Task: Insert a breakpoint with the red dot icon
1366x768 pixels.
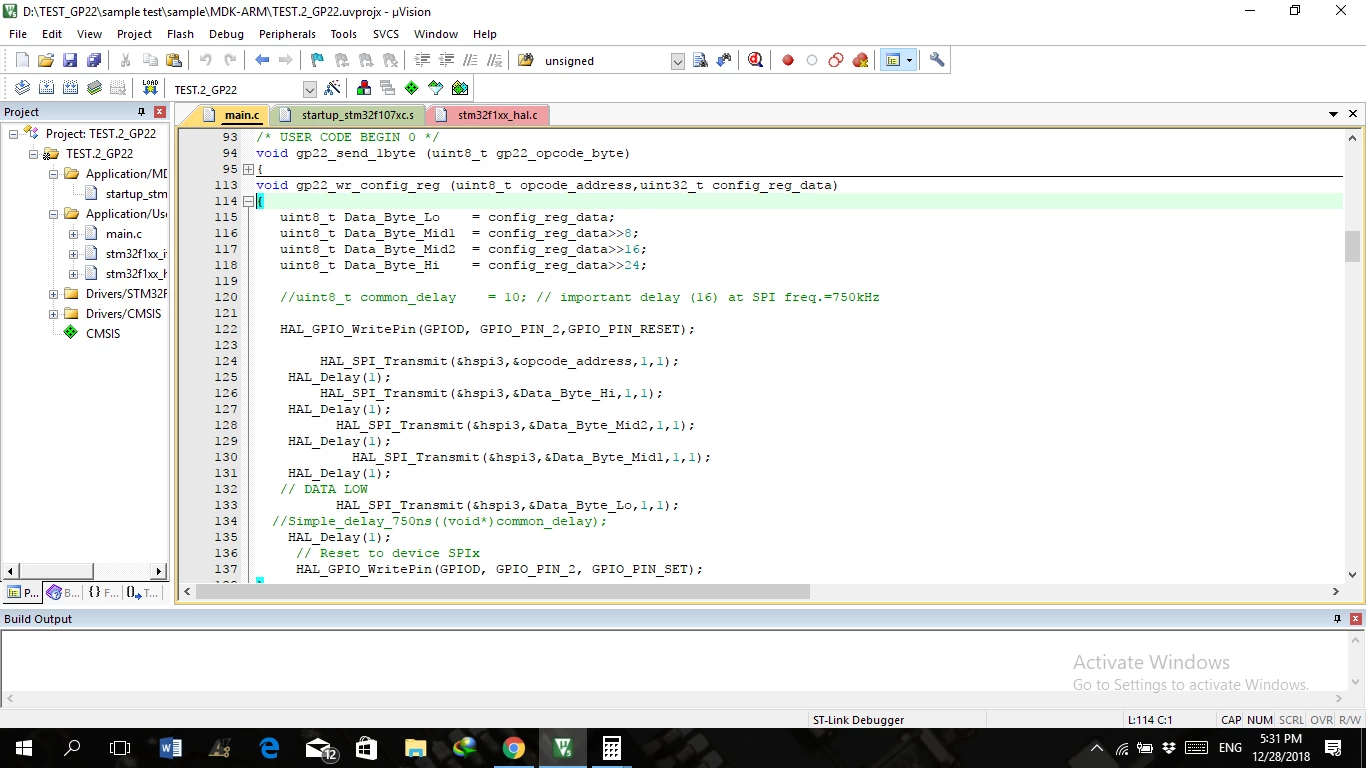Action: (788, 60)
